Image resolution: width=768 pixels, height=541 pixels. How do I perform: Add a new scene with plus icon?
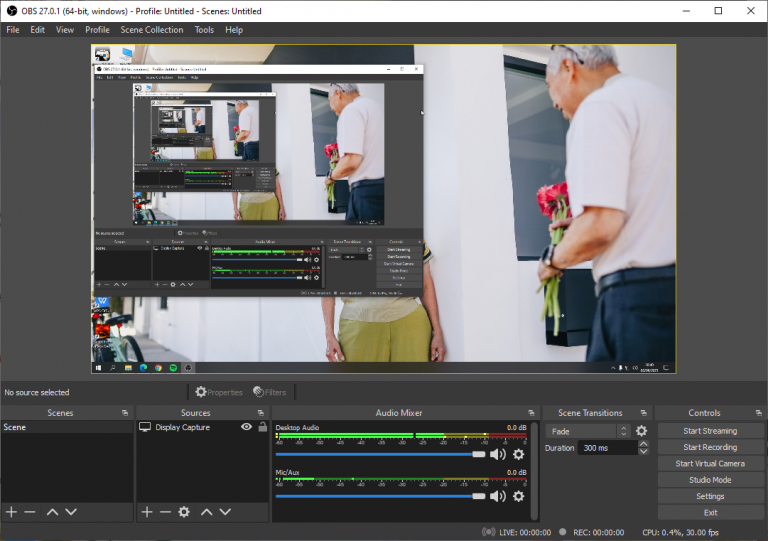[x=11, y=512]
